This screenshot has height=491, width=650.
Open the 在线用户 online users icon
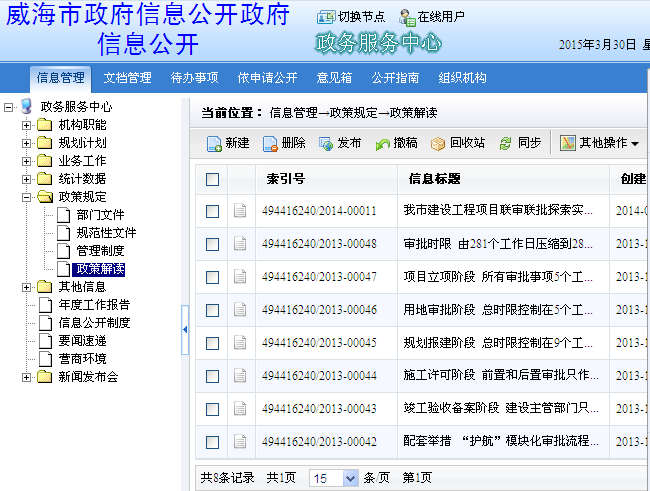406,17
